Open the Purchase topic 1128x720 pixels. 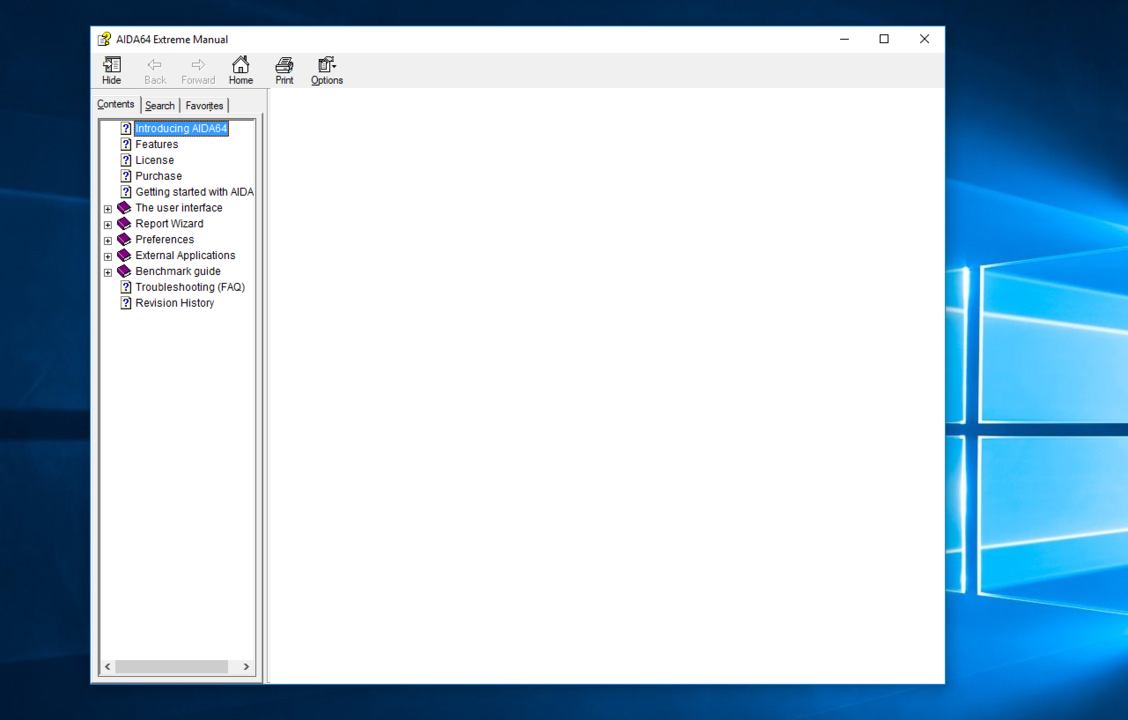click(x=159, y=176)
